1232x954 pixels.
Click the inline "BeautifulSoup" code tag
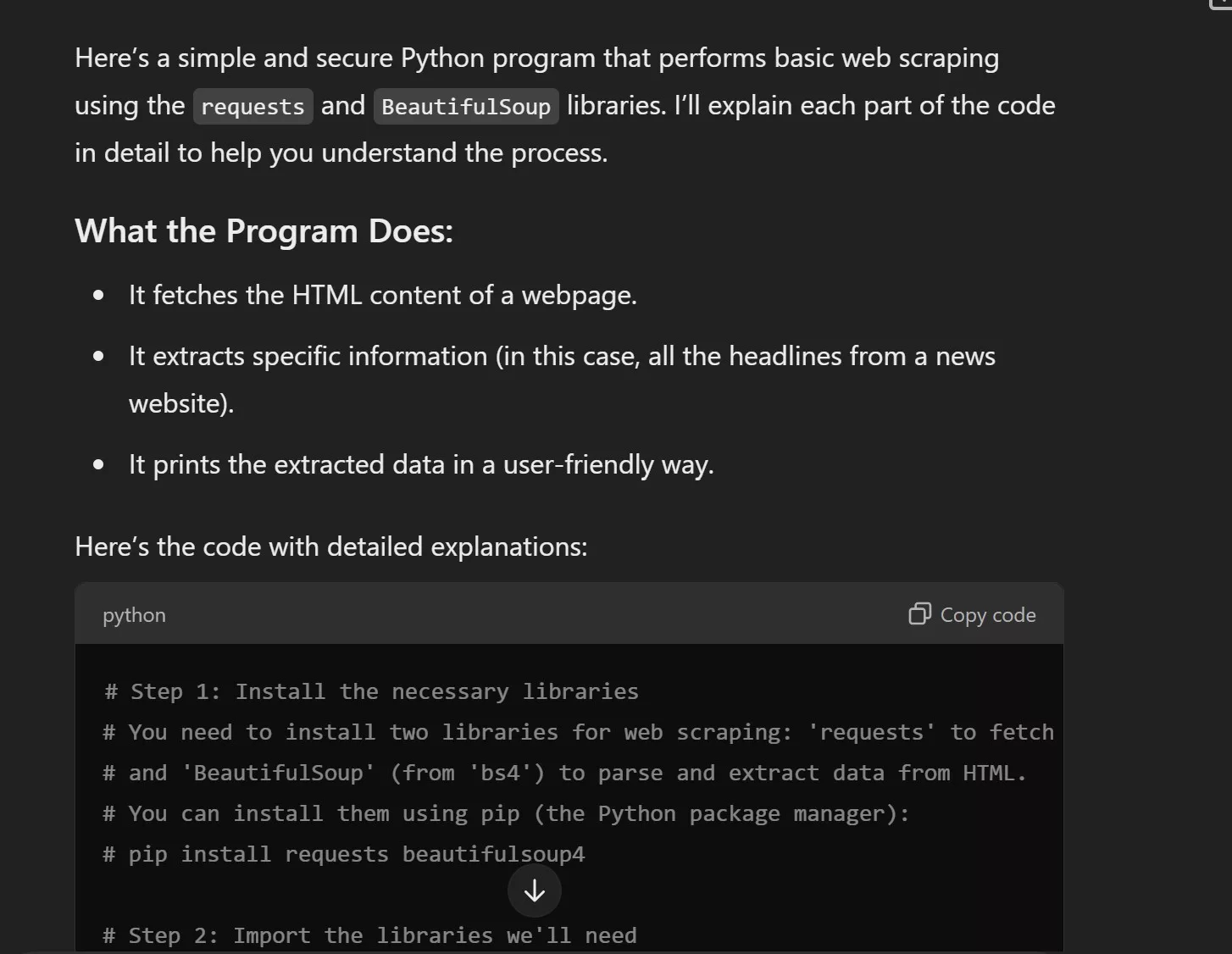point(466,107)
